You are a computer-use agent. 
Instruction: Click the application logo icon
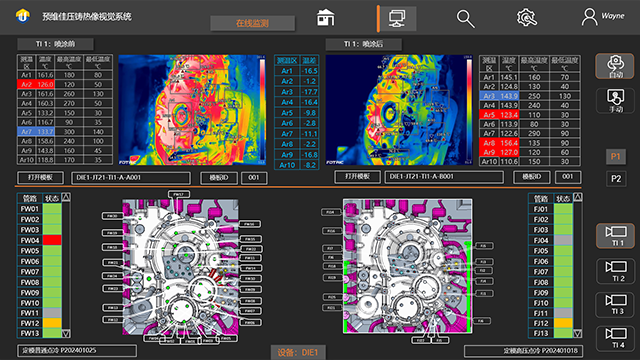point(23,16)
